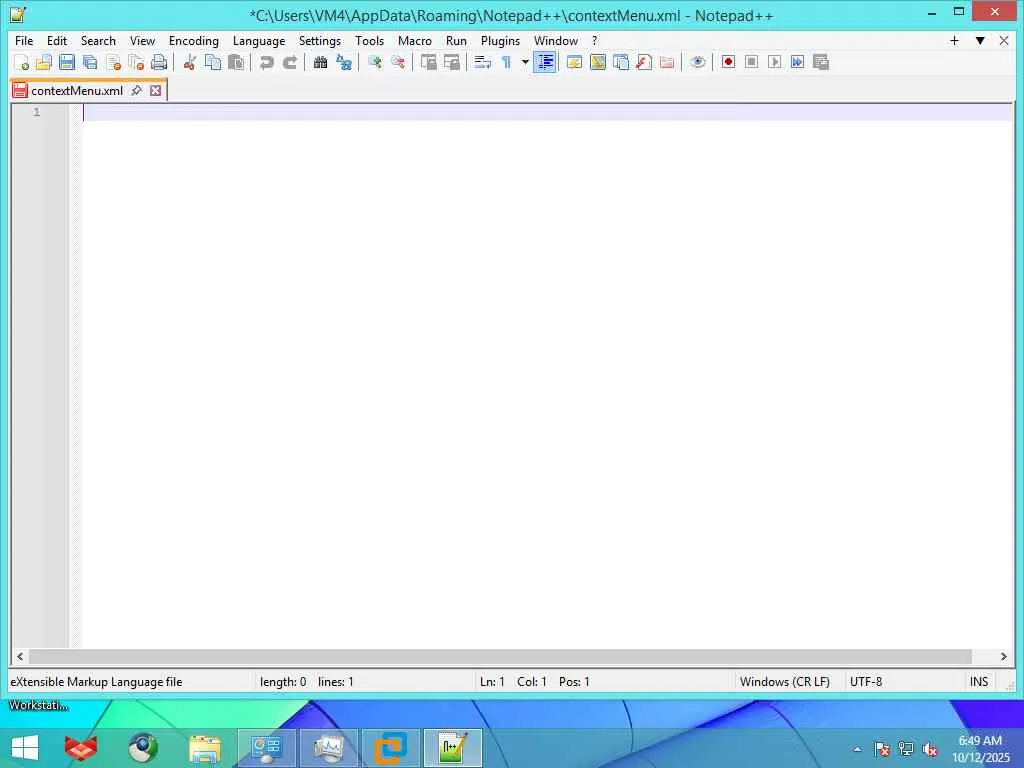1024x768 pixels.
Task: Open the Replace dialog icon
Action: tap(344, 62)
